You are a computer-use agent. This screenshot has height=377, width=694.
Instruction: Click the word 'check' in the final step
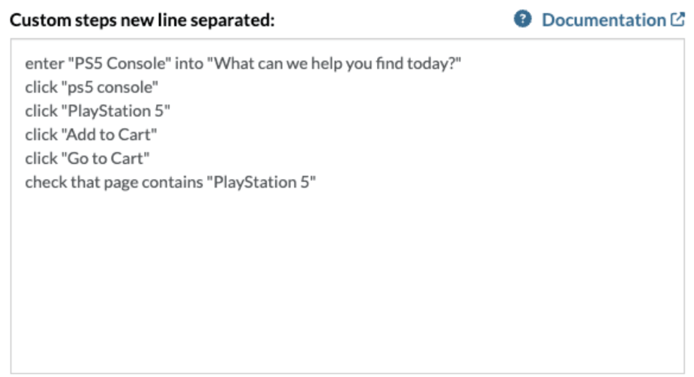tap(46, 182)
